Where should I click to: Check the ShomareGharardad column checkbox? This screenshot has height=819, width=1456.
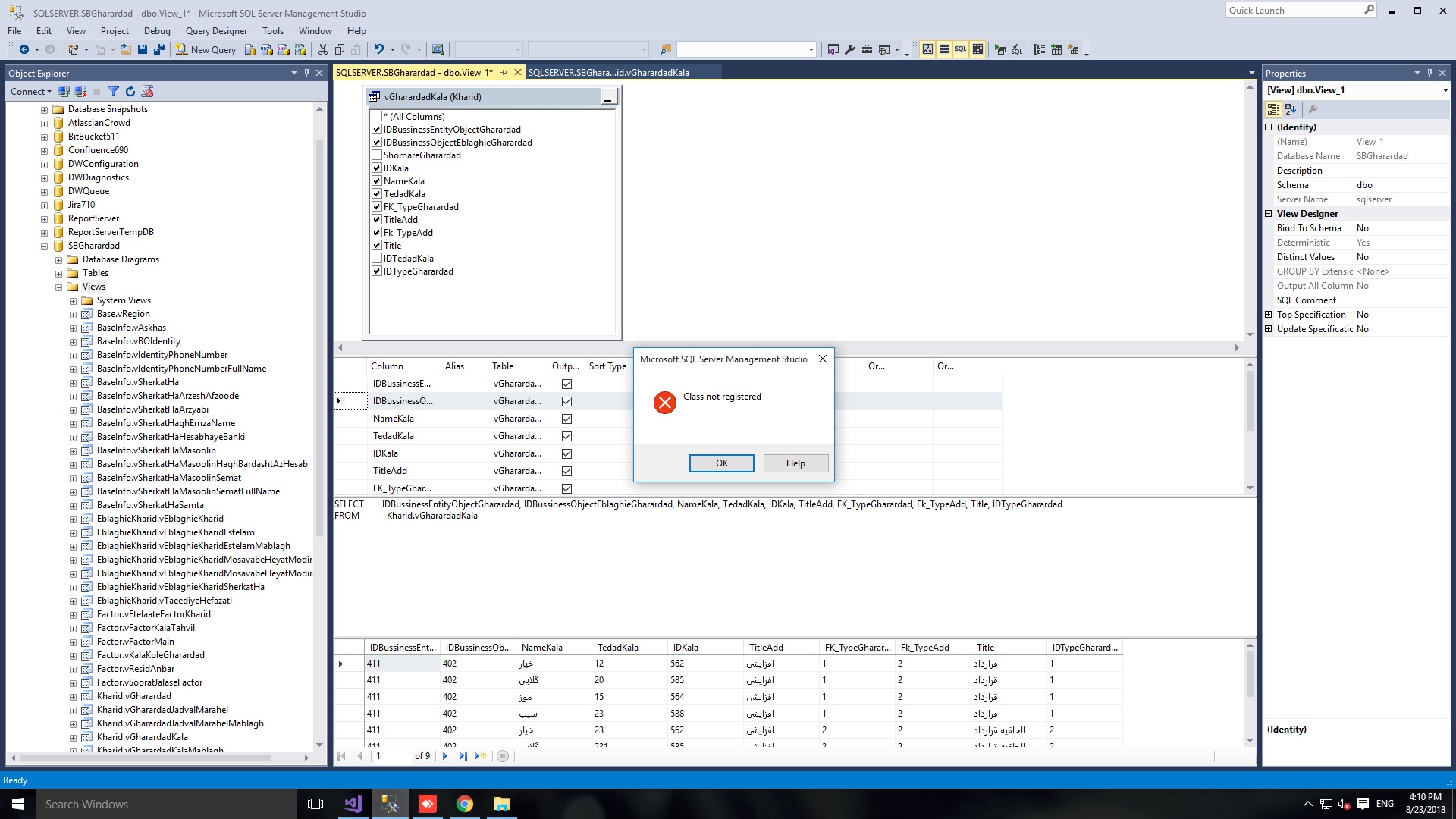pyautogui.click(x=377, y=155)
